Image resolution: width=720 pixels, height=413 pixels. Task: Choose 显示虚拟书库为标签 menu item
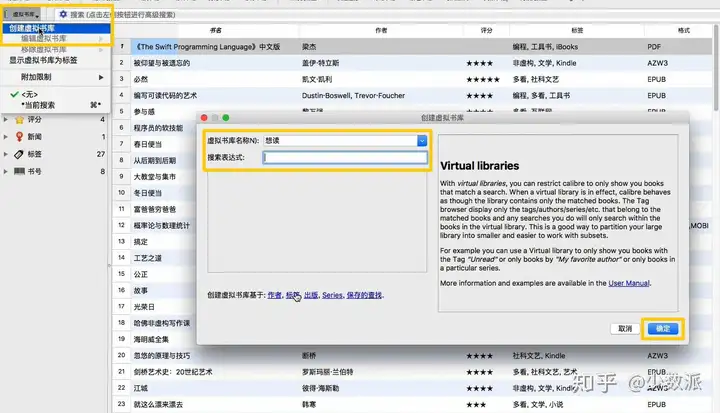point(56,60)
